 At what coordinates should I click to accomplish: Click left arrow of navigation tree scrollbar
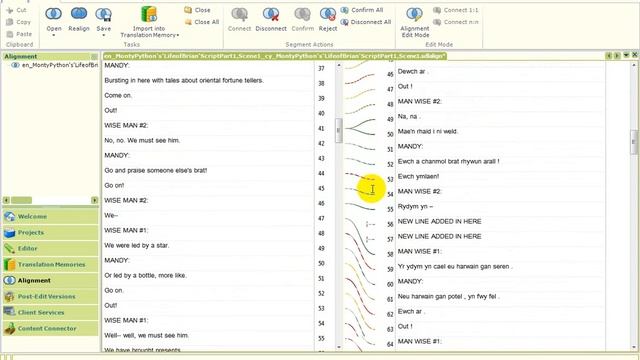(x=6, y=200)
